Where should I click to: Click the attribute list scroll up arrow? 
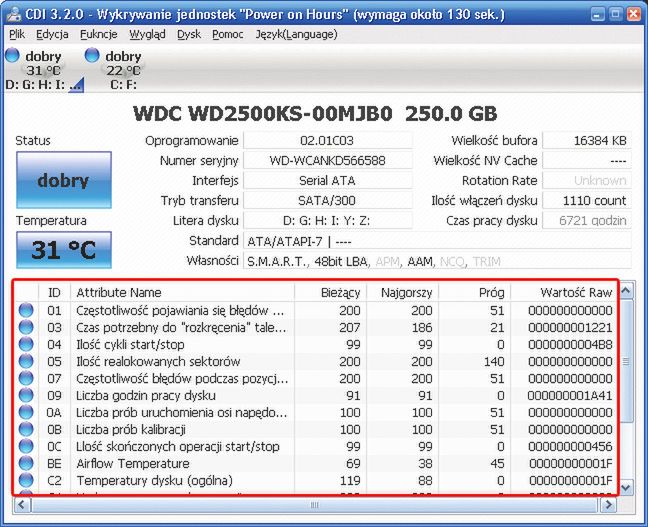click(x=626, y=291)
